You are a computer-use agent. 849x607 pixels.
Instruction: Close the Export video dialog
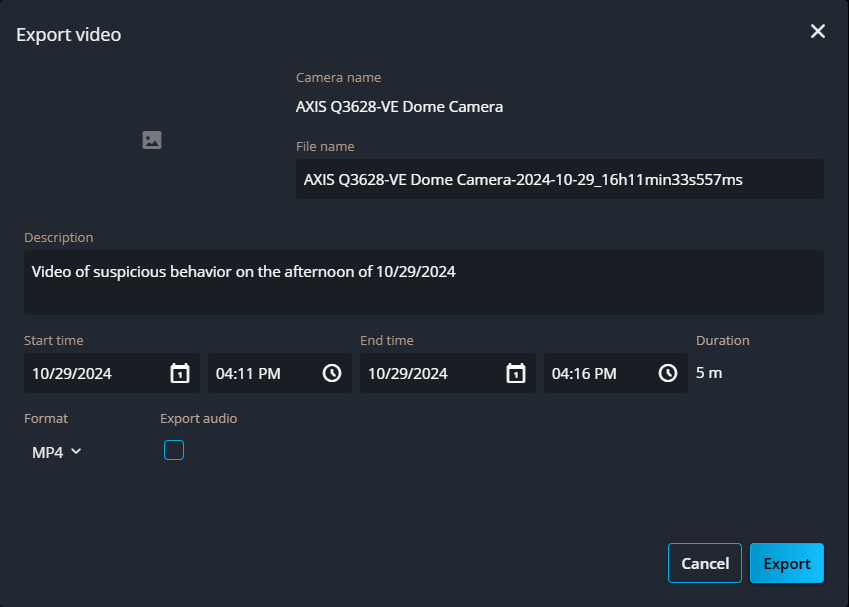(x=817, y=32)
